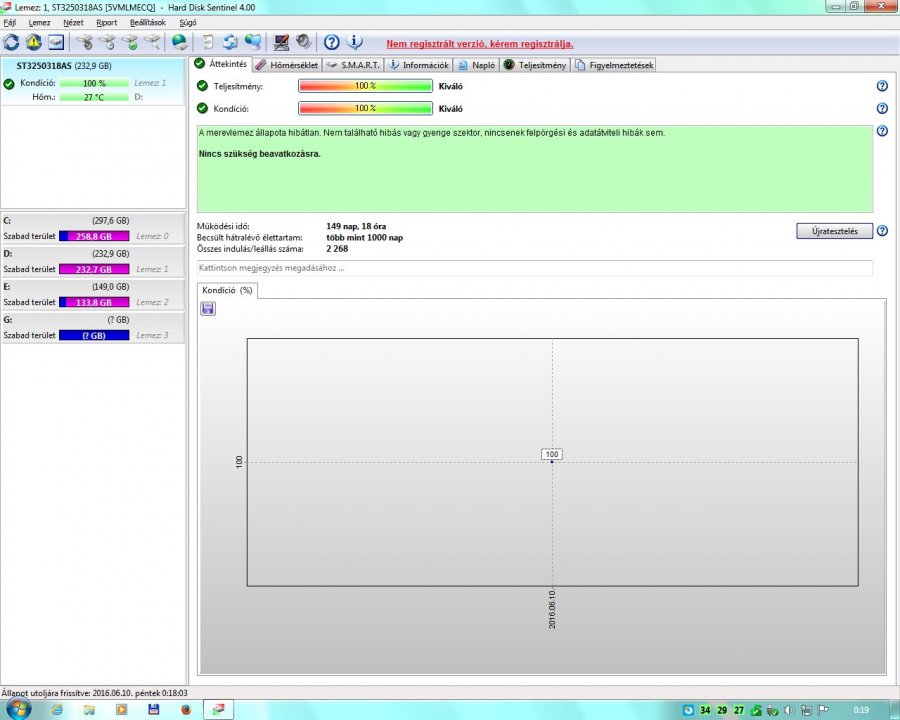Click the floppy save icon above the graph
The width and height of the screenshot is (900, 720).
tap(208, 309)
